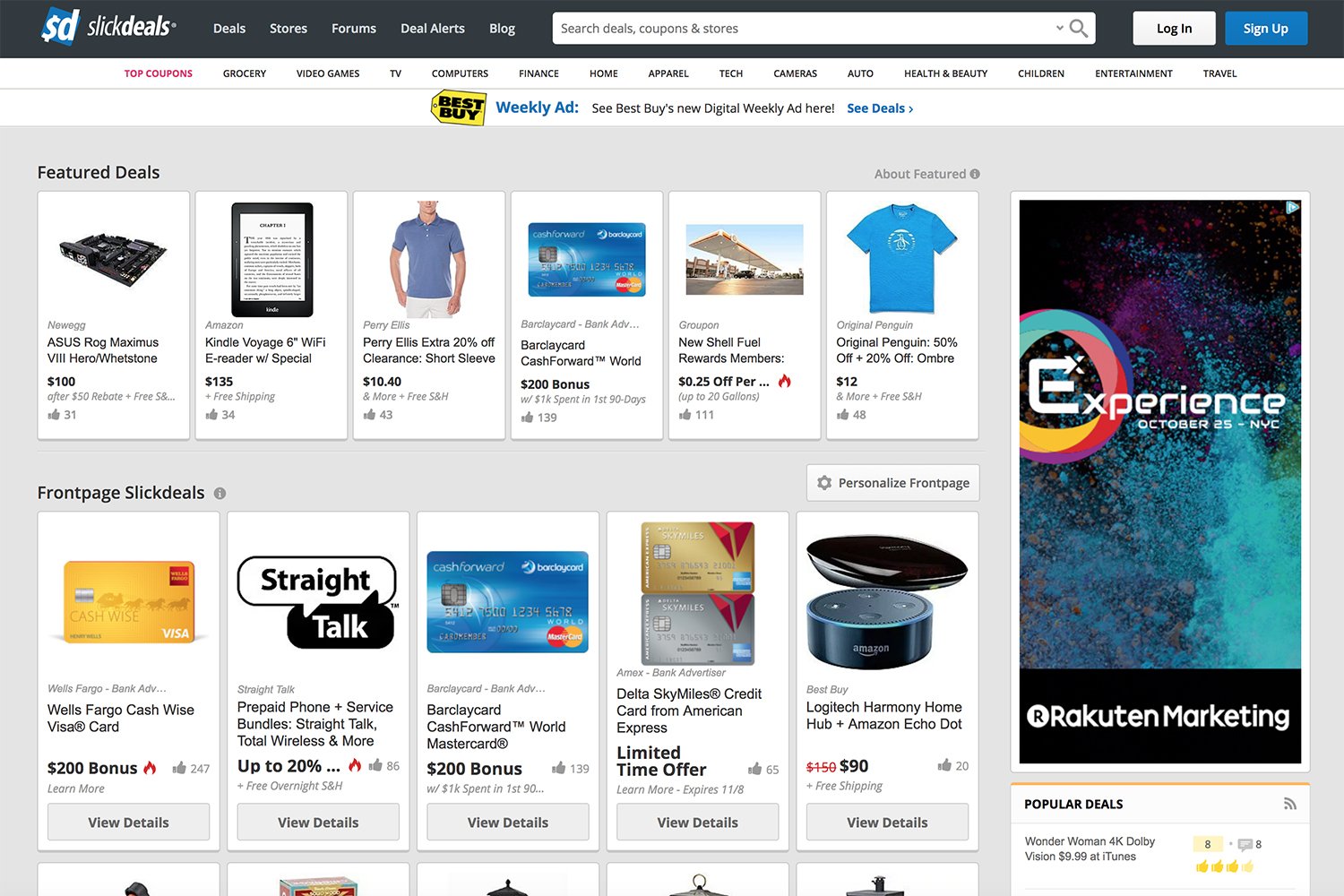1344x896 pixels.
Task: View Details for Wells Fargo Cash Wise card
Action: (128, 823)
